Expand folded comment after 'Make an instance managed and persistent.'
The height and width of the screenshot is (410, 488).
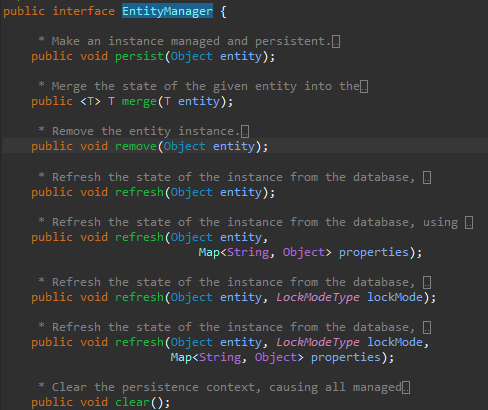336,42
